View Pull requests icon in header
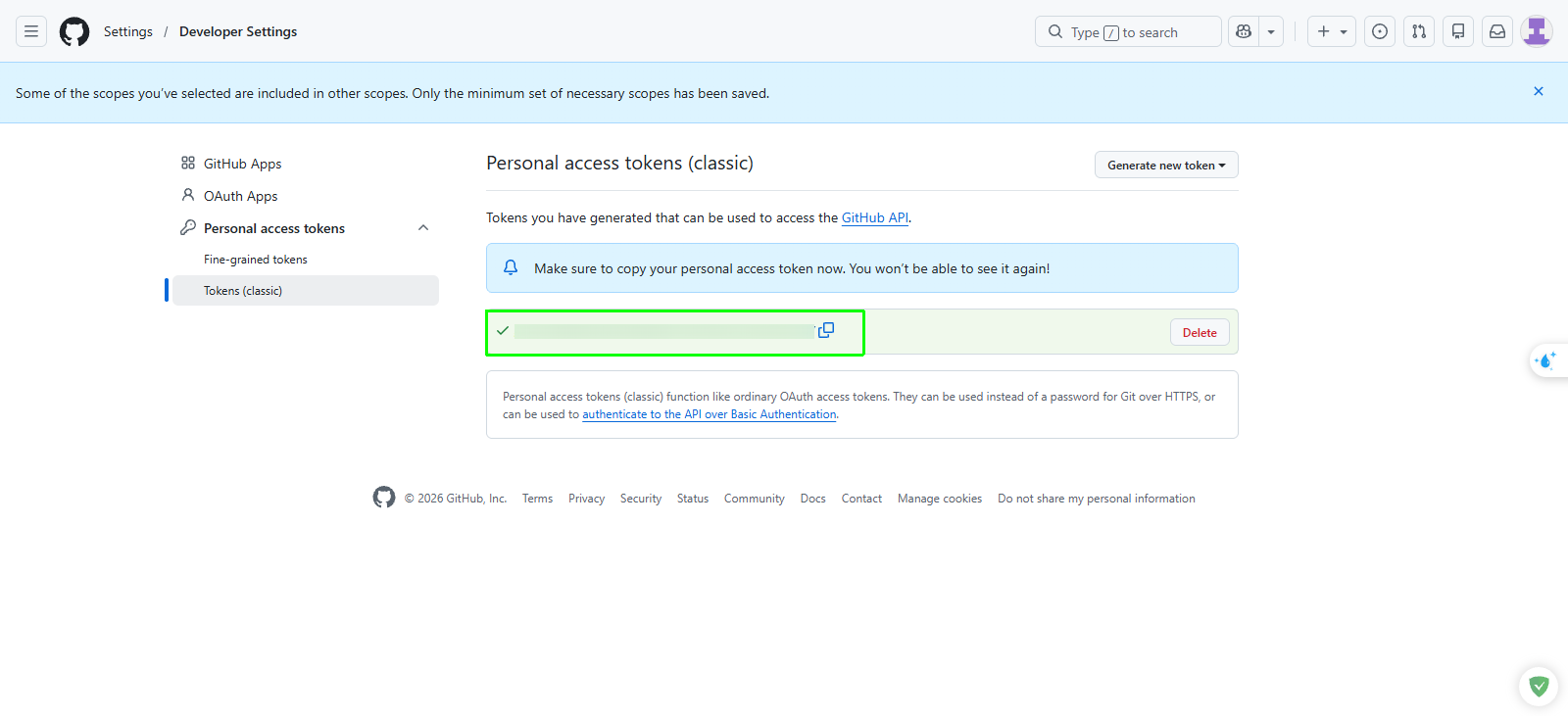The width and height of the screenshot is (1568, 716). click(1419, 31)
